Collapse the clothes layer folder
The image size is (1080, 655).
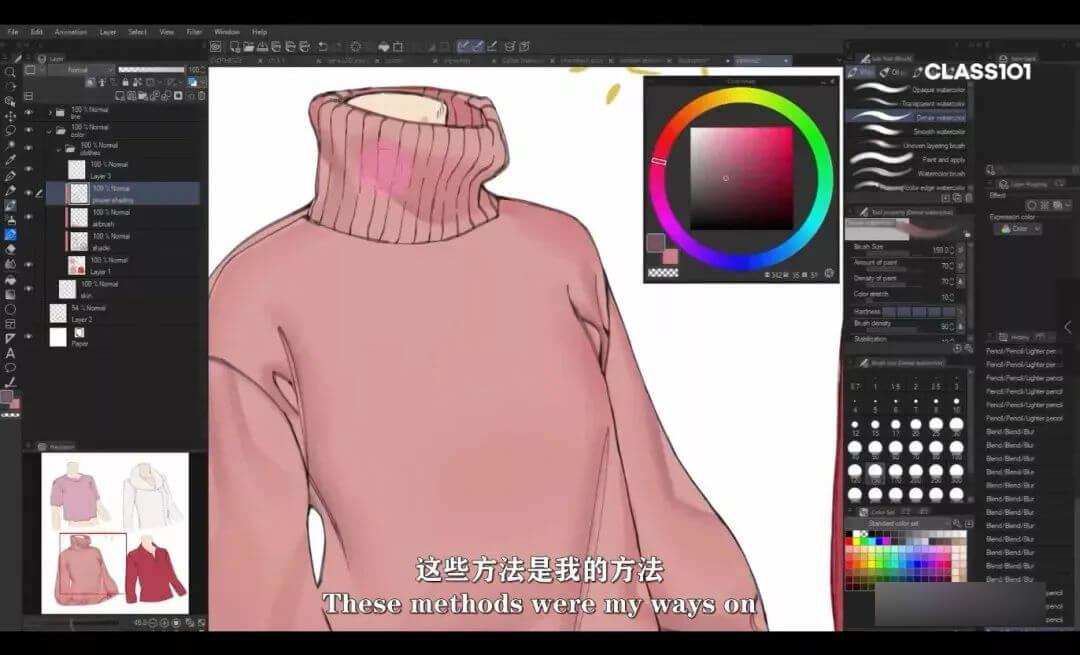pyautogui.click(x=59, y=147)
